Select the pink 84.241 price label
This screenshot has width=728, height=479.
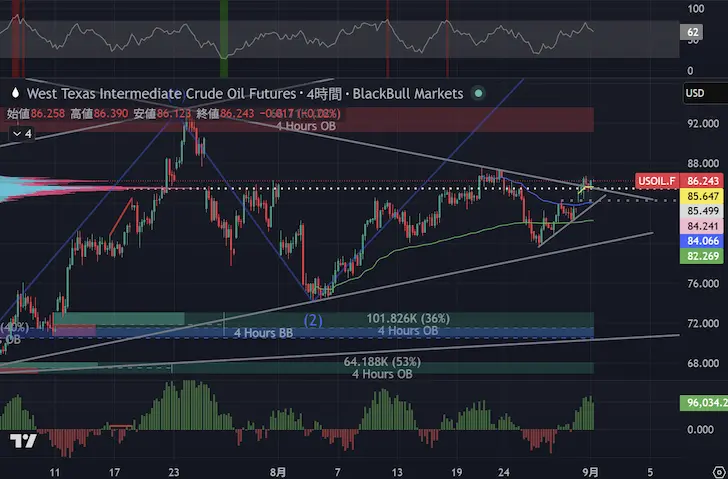702,226
